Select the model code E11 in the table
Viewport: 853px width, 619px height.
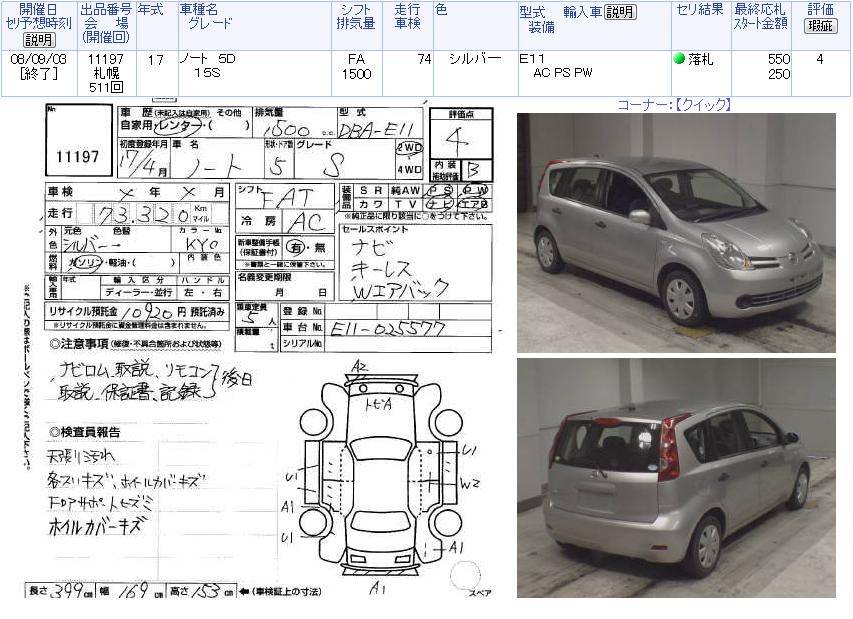coord(532,59)
